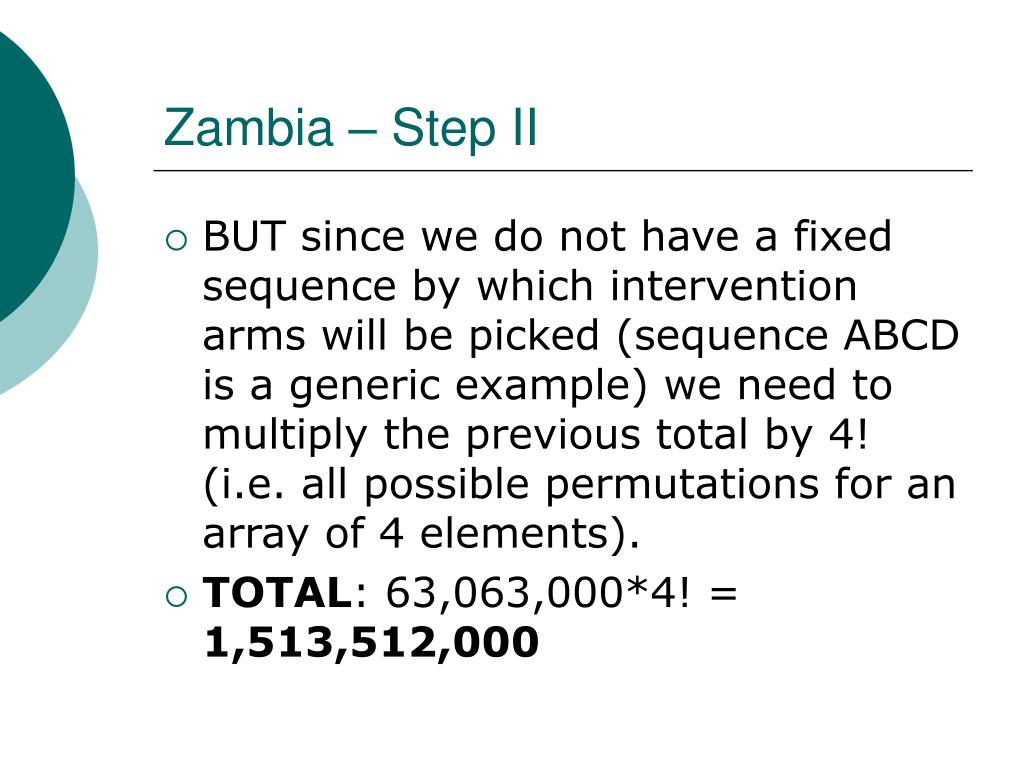Click 'Step II' in the title
Screen dimensions: 1024x768
pyautogui.click(x=464, y=129)
